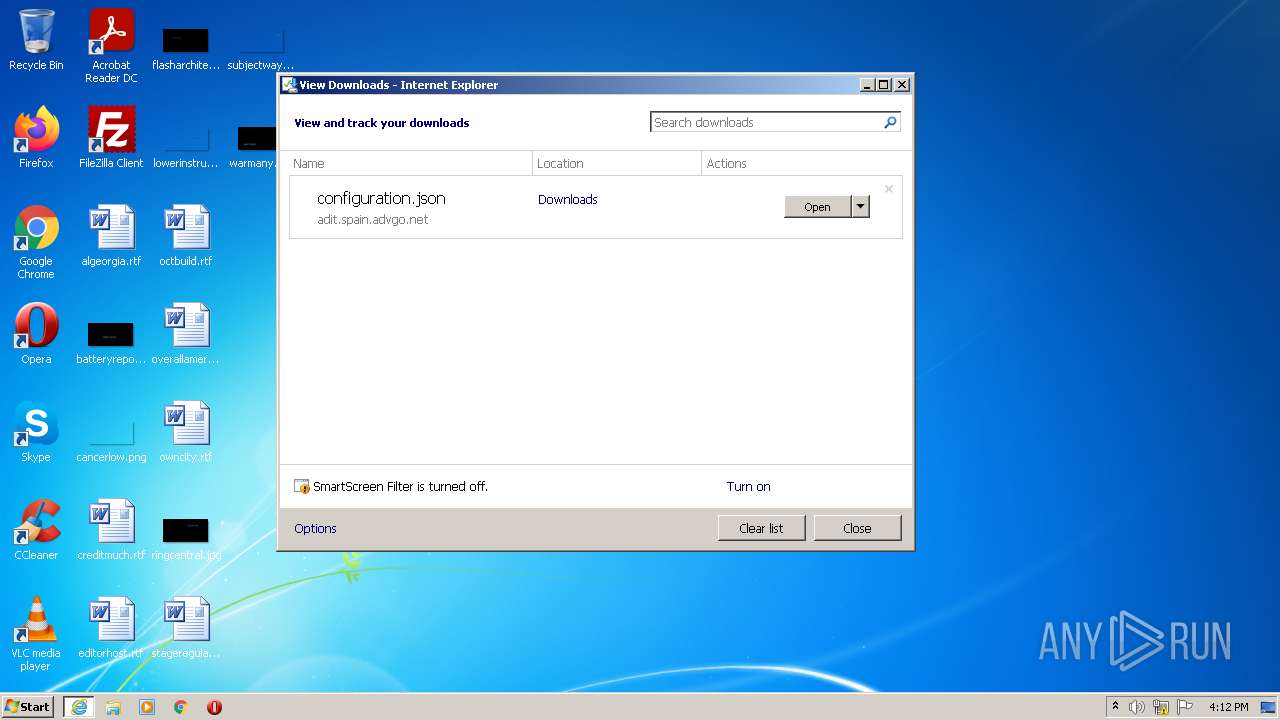Select the flasharchite desktop file
The width and height of the screenshot is (1280, 720).
click(x=185, y=48)
